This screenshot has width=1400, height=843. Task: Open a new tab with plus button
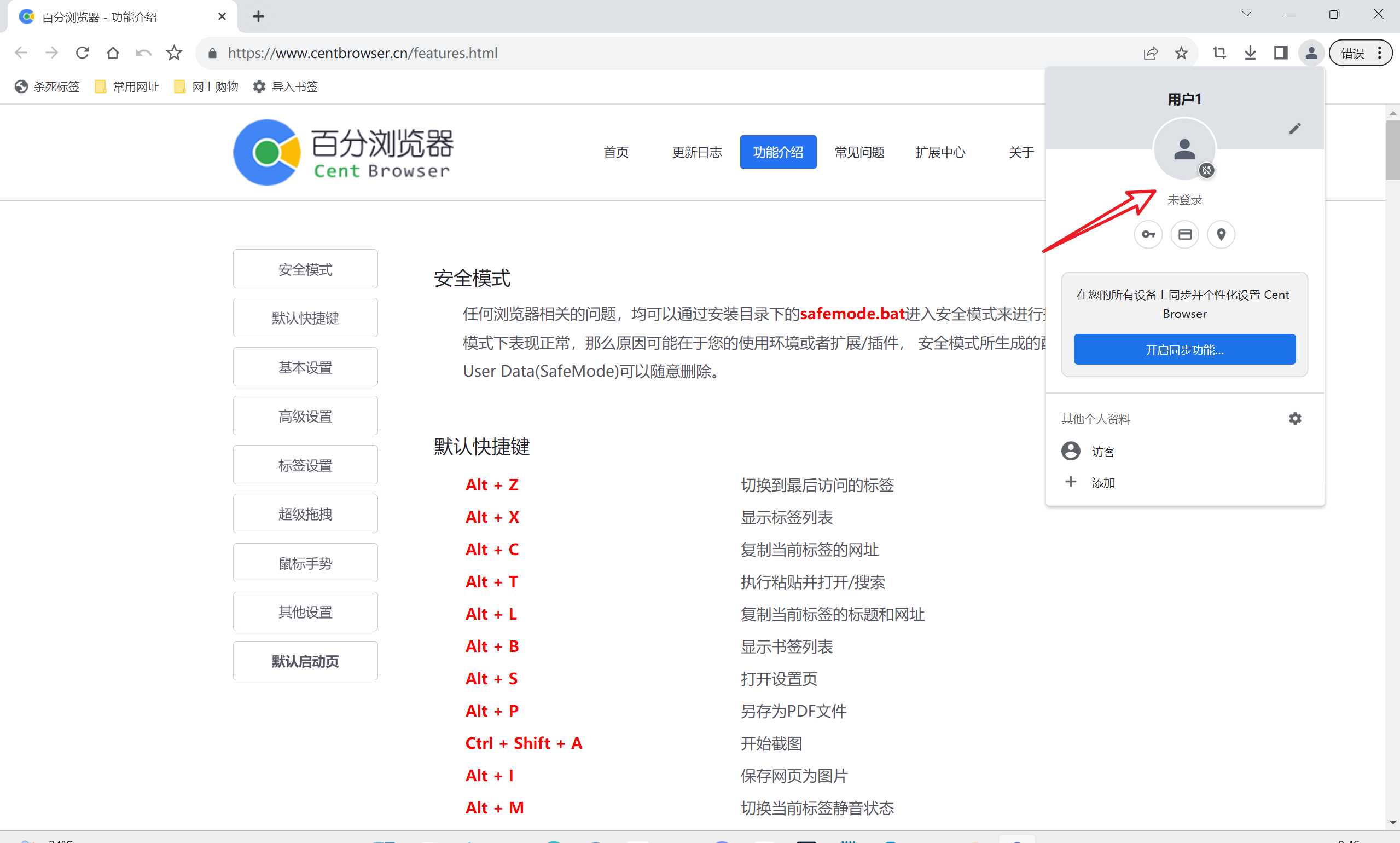coord(258,16)
